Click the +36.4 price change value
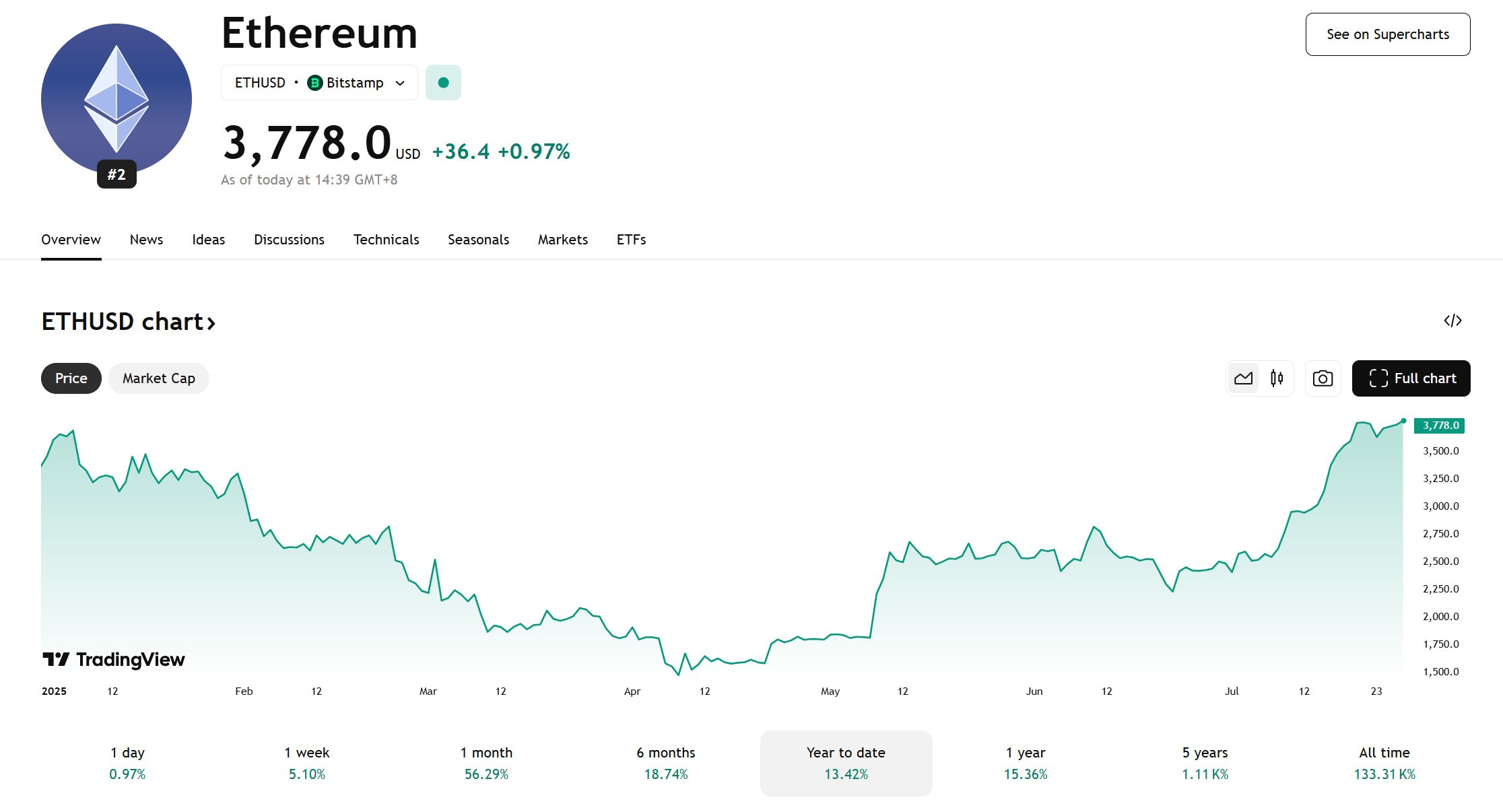Image resolution: width=1503 pixels, height=812 pixels. (x=461, y=151)
